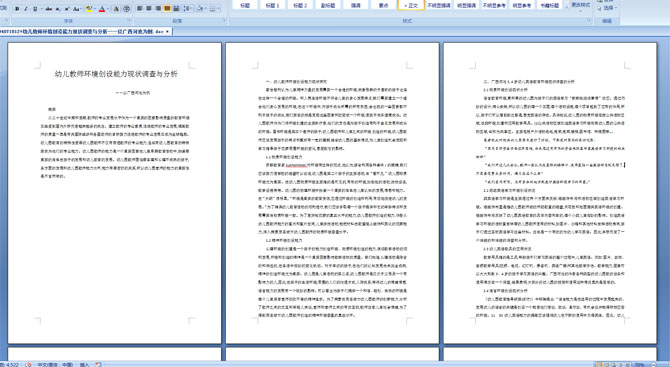Toggle justified alignment
This screenshot has height=367, width=670.
(167, 9)
